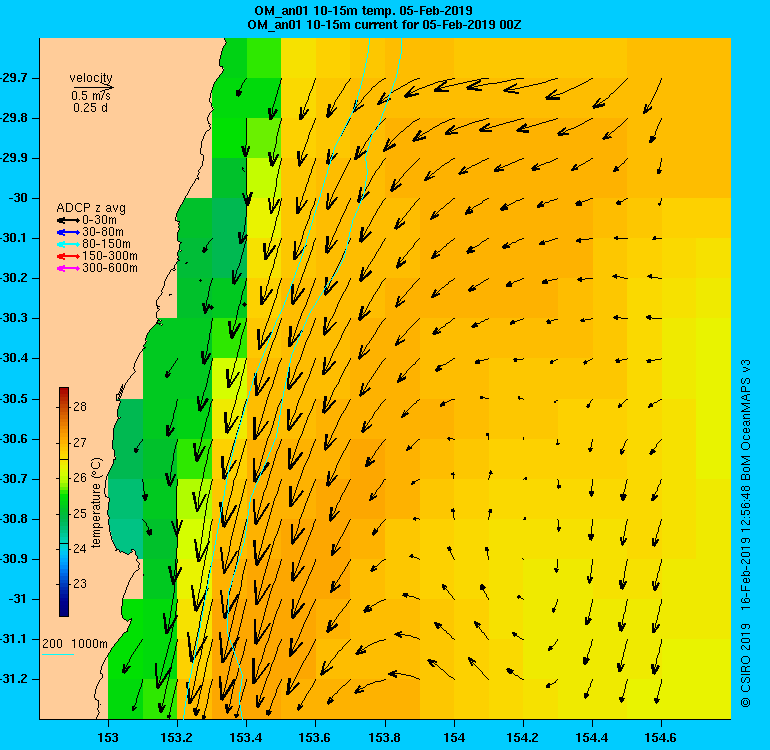Click the latitude axis label '-30.3'
The width and height of the screenshot is (770, 750).
point(13,318)
